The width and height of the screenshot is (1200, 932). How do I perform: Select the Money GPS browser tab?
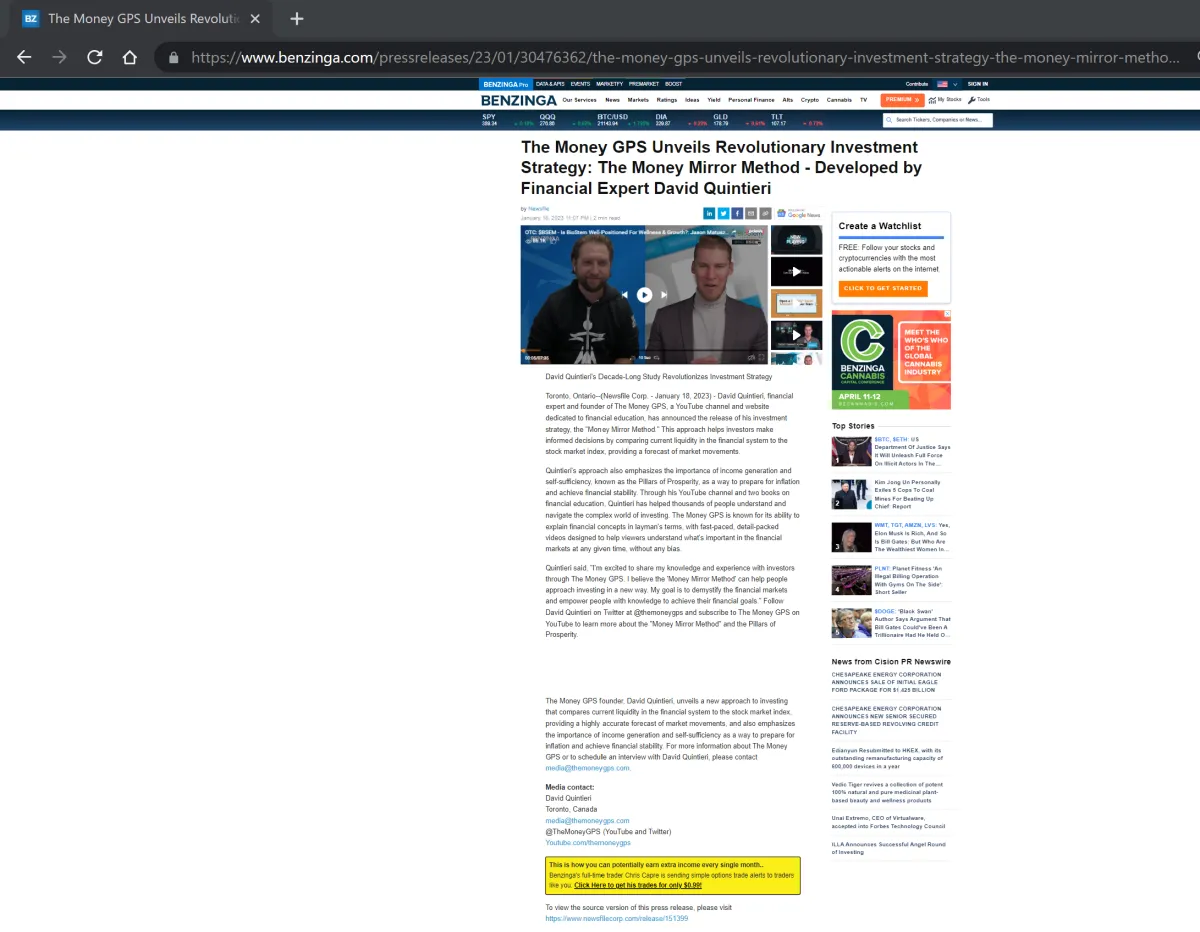141,19
